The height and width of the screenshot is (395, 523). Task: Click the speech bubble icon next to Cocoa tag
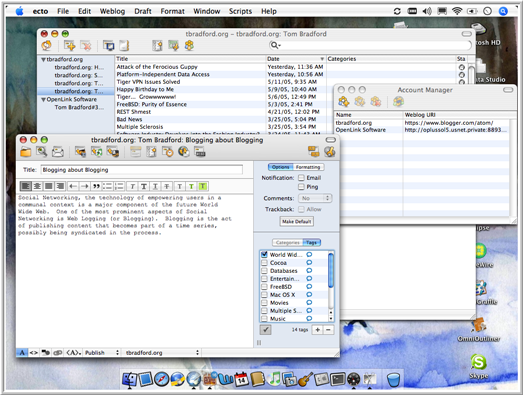point(309,263)
